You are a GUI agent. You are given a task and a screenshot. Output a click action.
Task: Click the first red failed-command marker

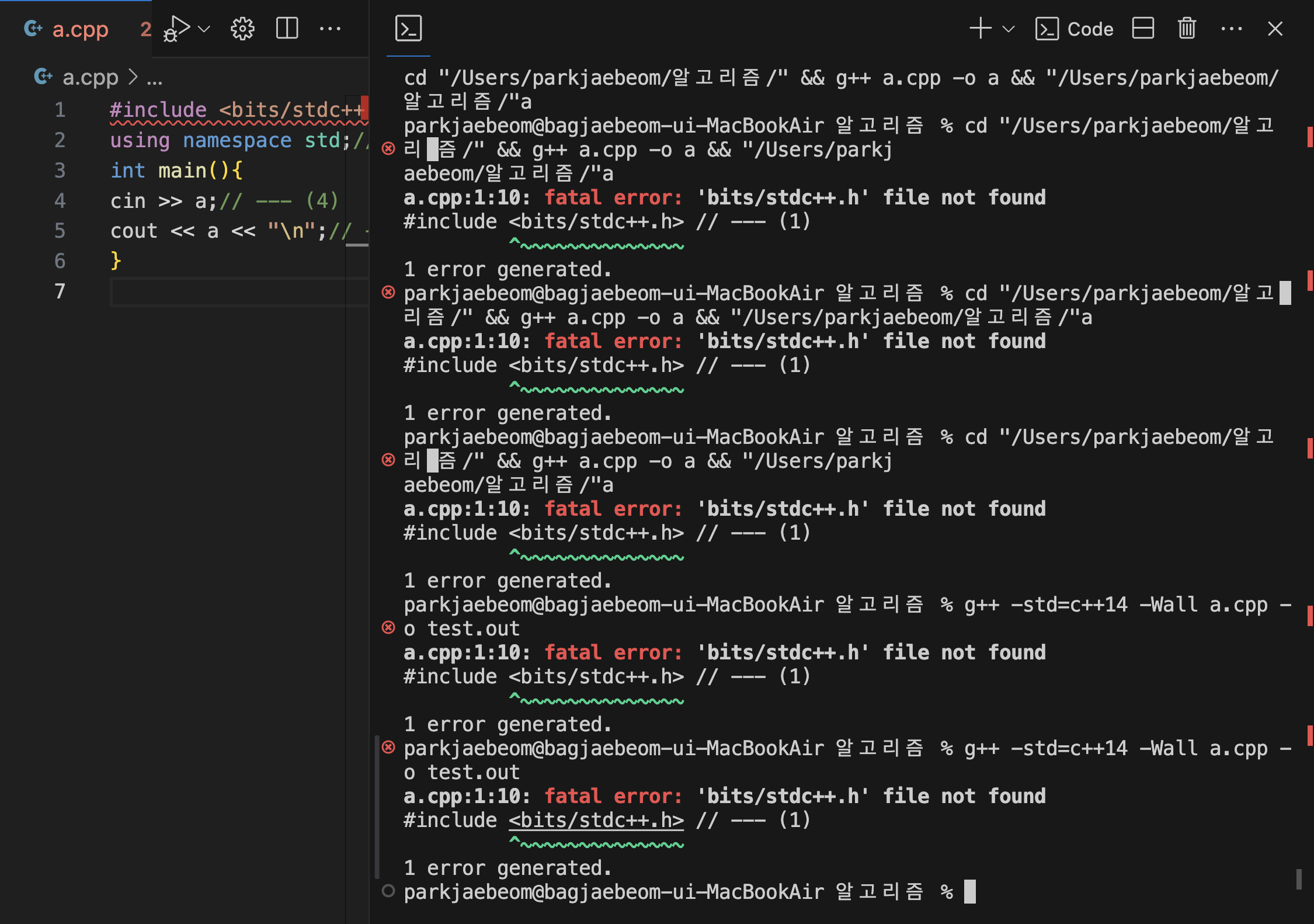pyautogui.click(x=388, y=148)
